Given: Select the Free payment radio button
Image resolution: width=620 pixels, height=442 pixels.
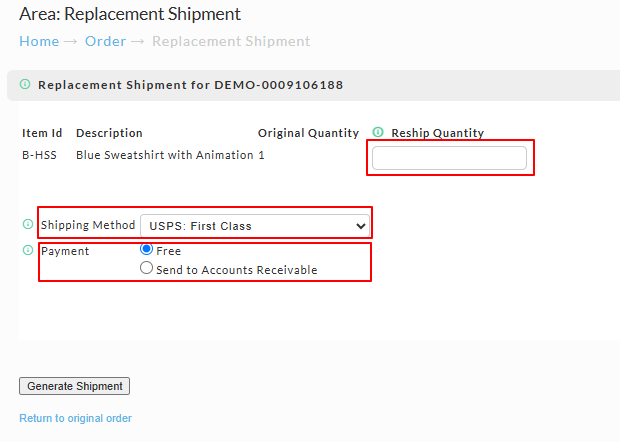Looking at the screenshot, I should click(x=146, y=249).
